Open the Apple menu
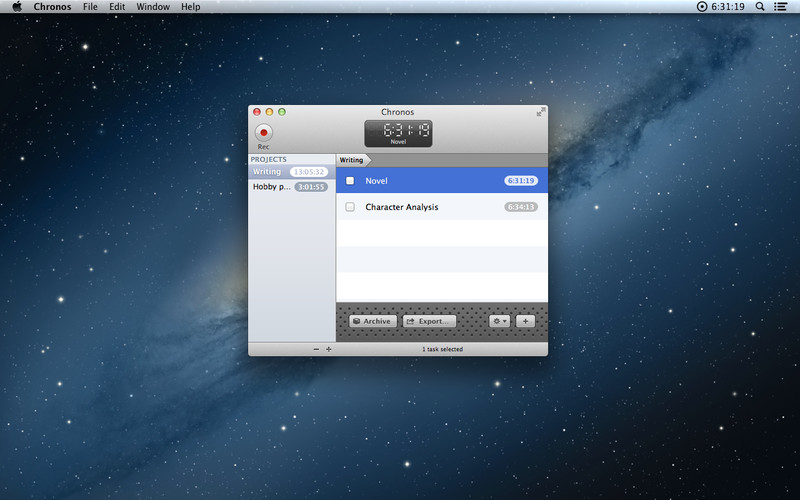 click(17, 7)
